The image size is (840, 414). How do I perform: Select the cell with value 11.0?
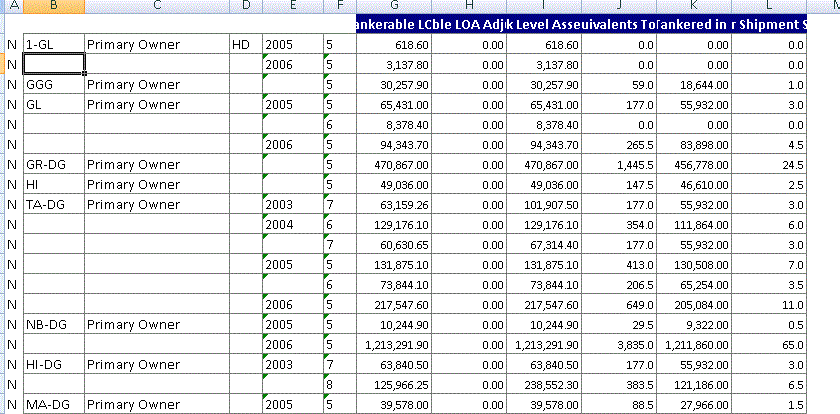click(x=769, y=304)
